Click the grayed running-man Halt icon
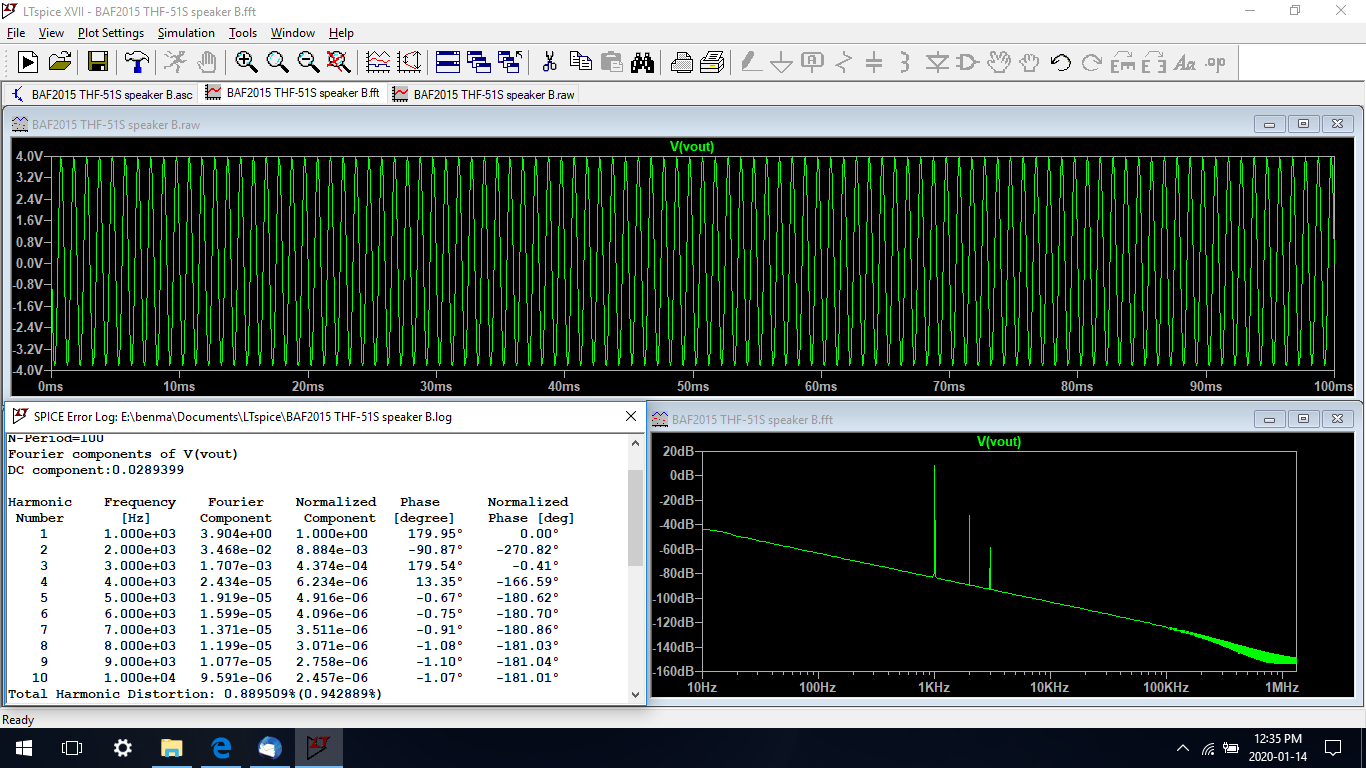Screen dimensions: 1366x768 tap(174, 62)
